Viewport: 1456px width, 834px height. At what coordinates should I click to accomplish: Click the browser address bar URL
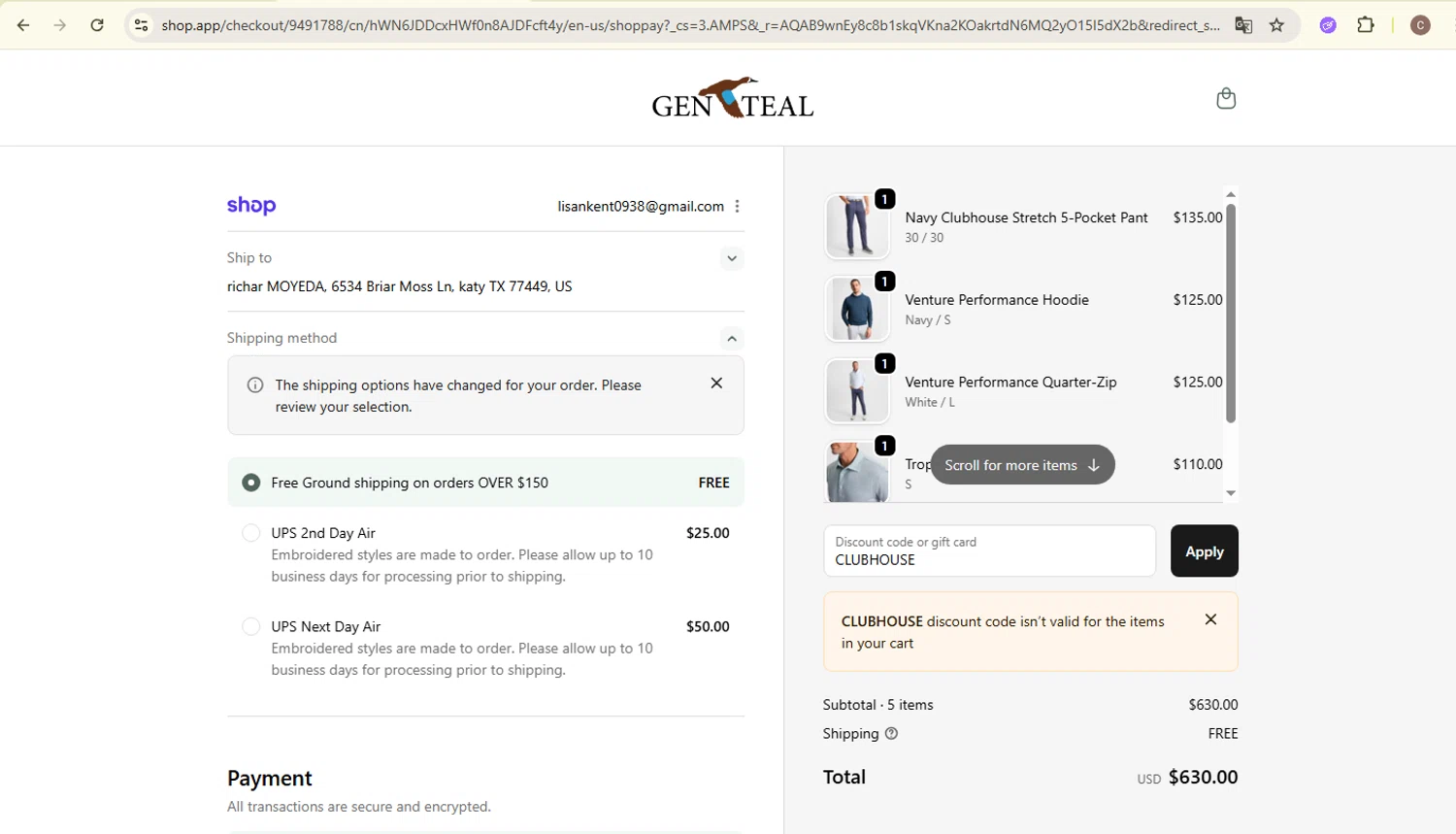690,25
